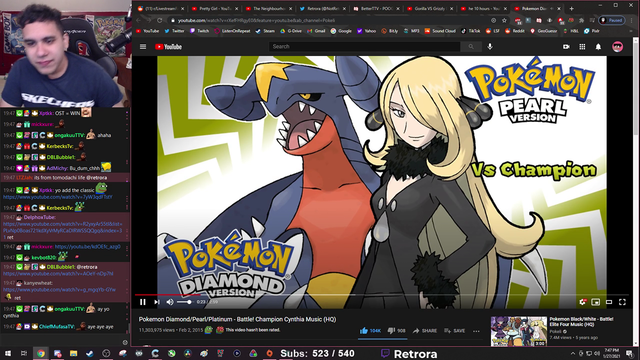This screenshot has height=360, width=640.
Task: Open the Paused Chrome profile button
Action: point(612,20)
